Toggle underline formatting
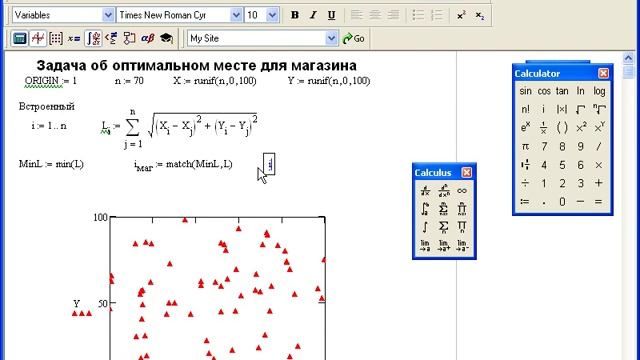 click(331, 16)
